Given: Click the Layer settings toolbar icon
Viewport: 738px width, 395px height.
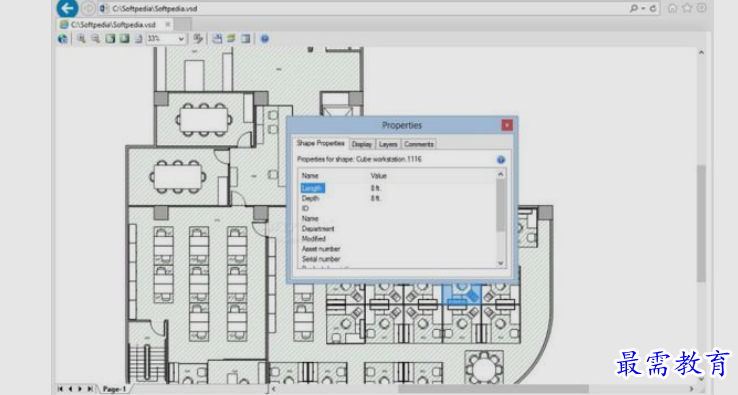Looking at the screenshot, I should pyautogui.click(x=231, y=39).
